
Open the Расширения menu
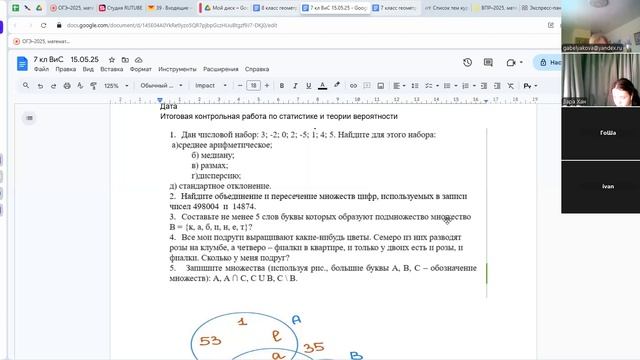(x=221, y=69)
